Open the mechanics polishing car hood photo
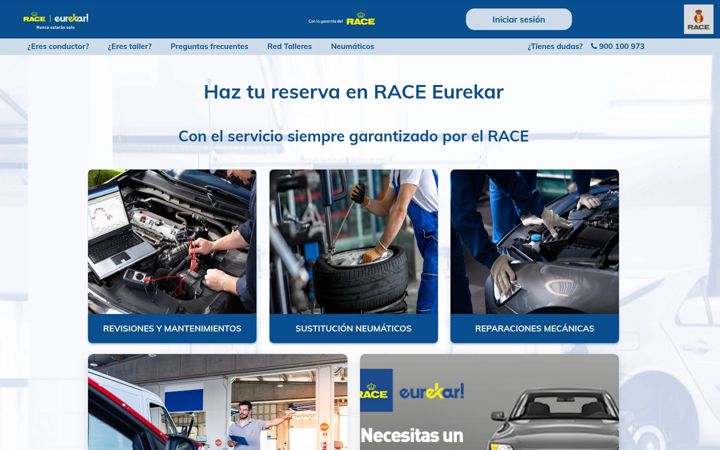This screenshot has width=720, height=450. [534, 242]
